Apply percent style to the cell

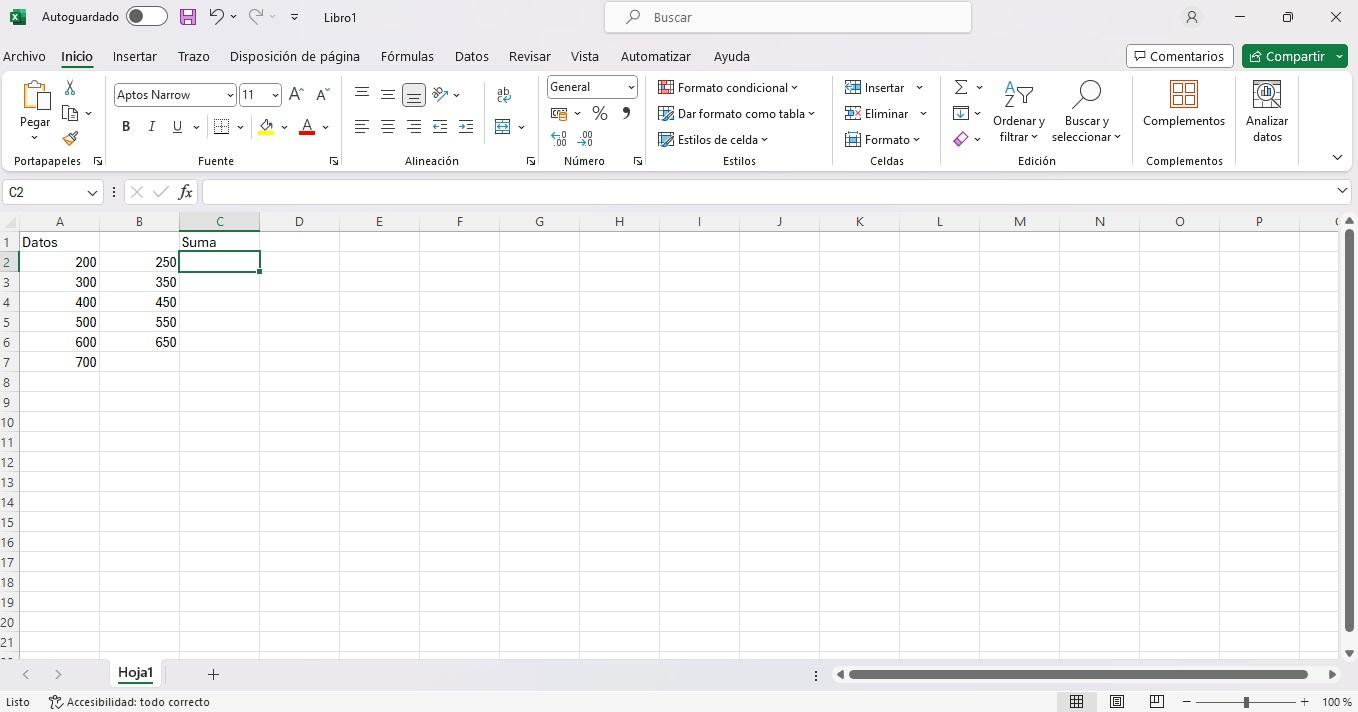[599, 114]
